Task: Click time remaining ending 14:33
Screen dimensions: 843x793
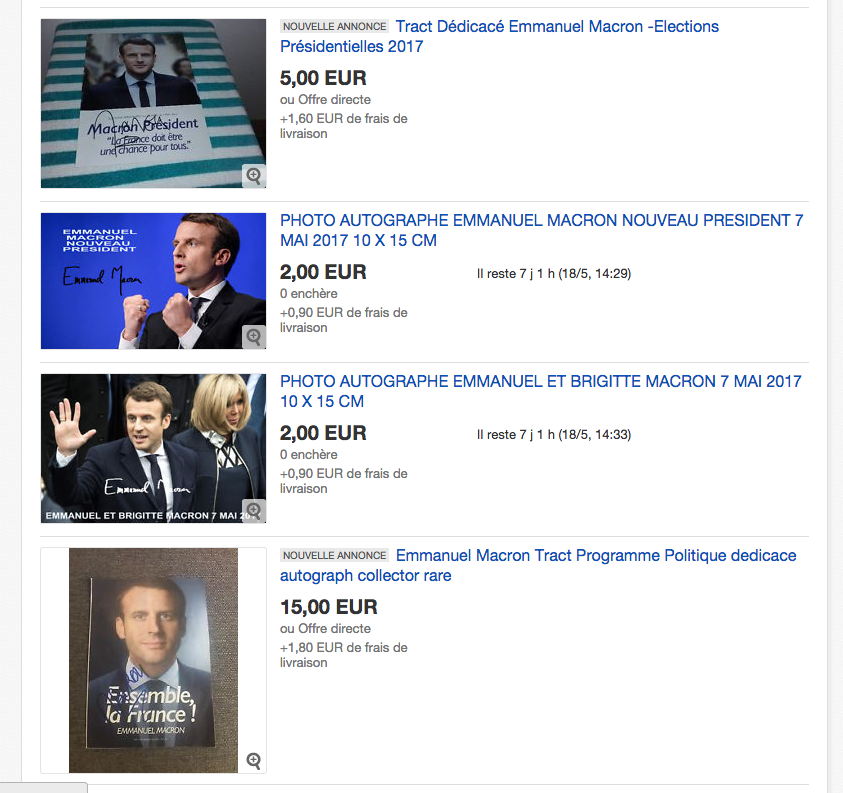Action: pos(554,434)
